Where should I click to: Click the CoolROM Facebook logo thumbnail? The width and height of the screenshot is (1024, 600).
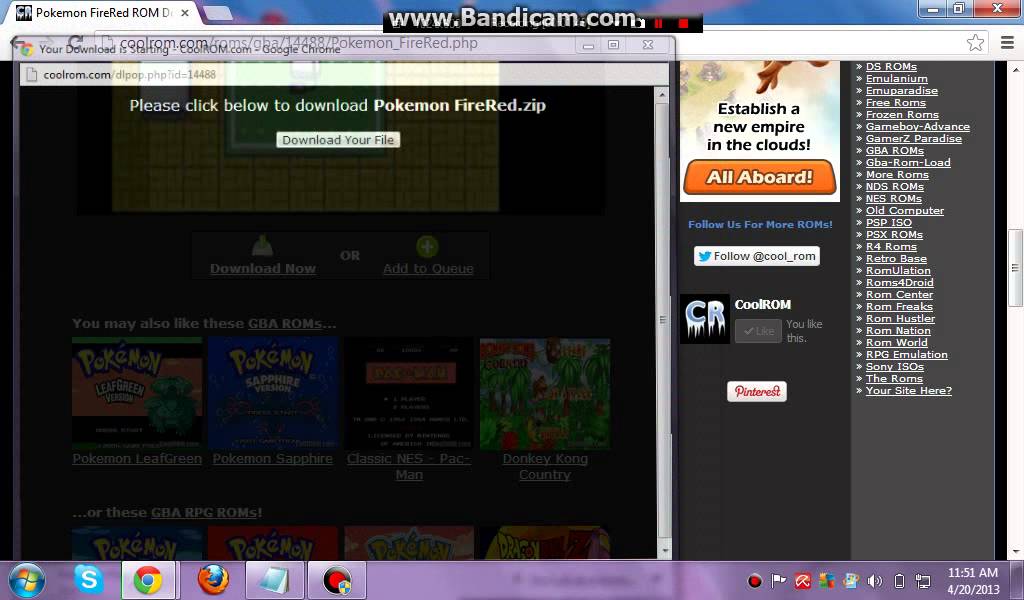[x=705, y=319]
